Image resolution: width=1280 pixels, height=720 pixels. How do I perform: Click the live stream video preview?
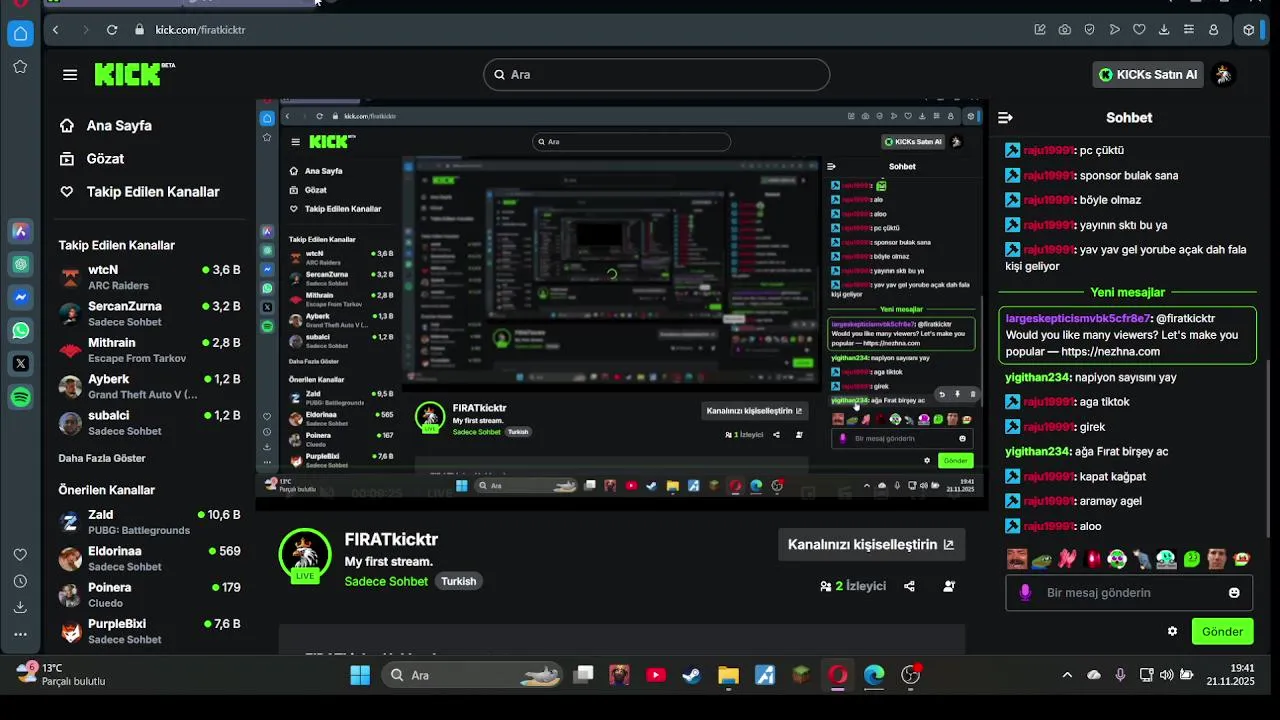(622, 304)
